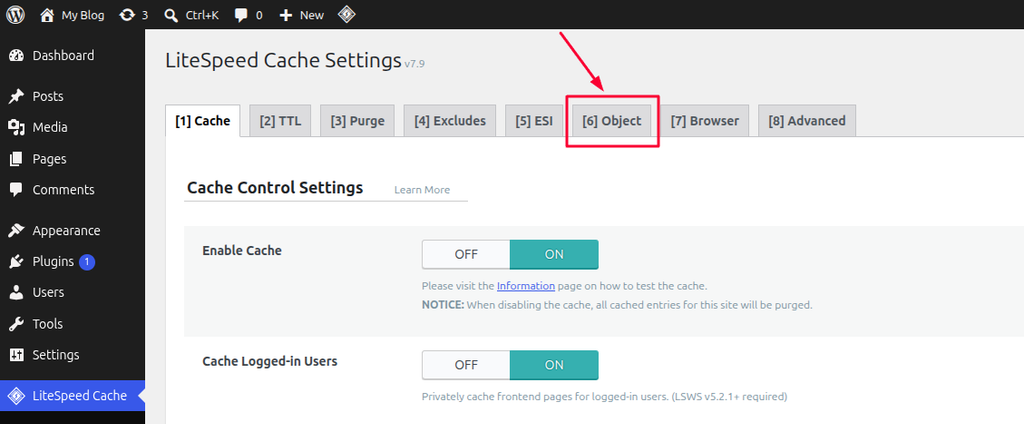Click the Settings sliders icon
This screenshot has height=424, width=1024.
click(16, 355)
